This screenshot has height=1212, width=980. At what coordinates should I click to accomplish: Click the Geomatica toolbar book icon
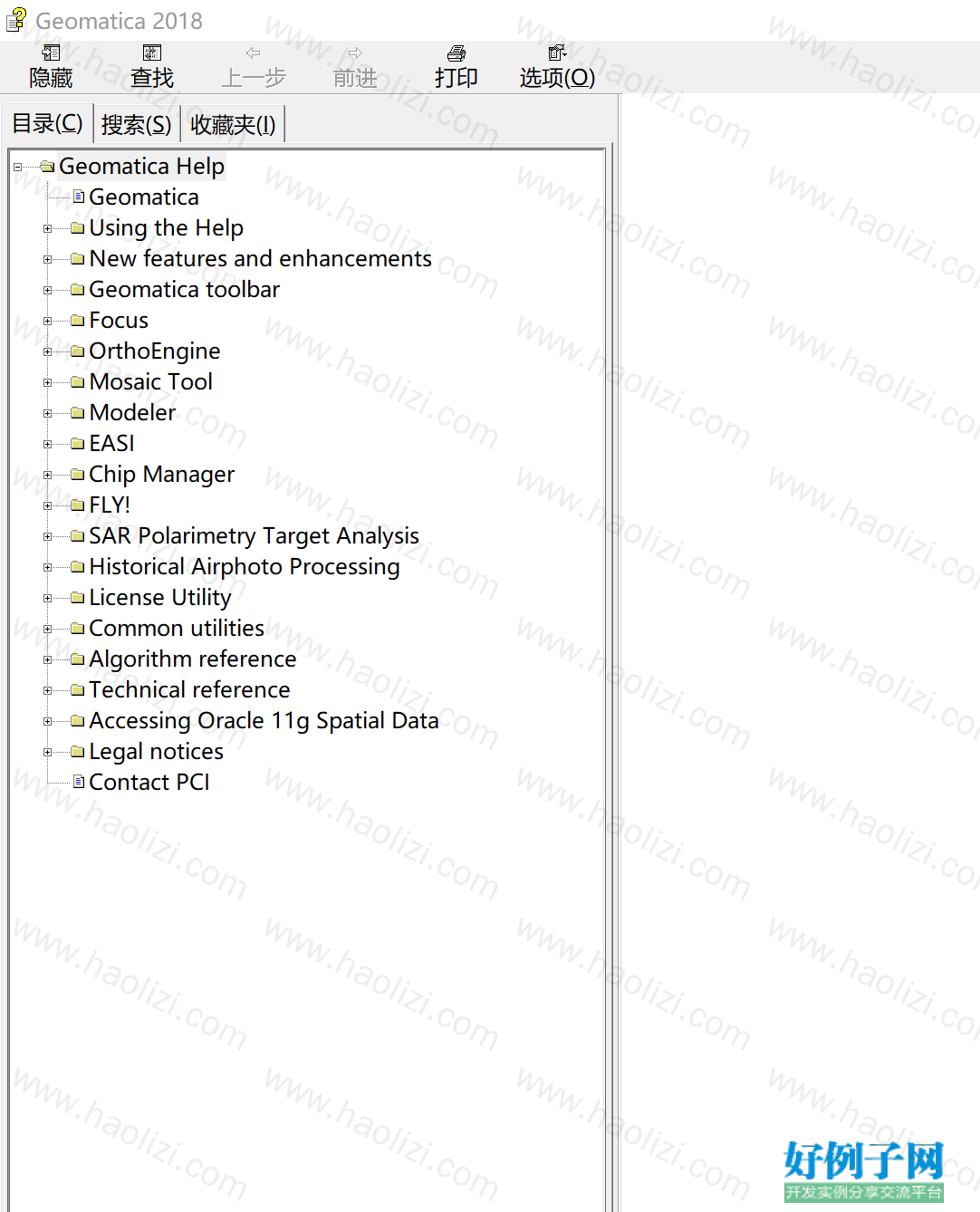pos(78,290)
